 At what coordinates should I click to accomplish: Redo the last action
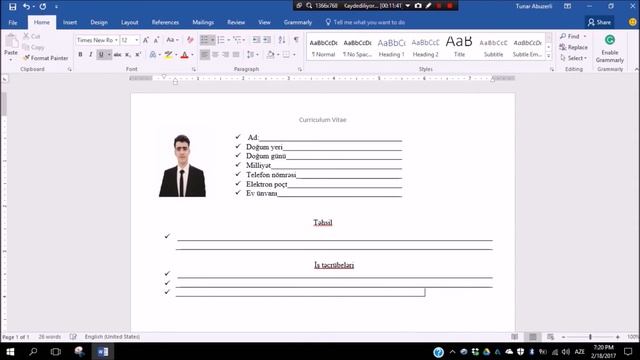tap(43, 7)
